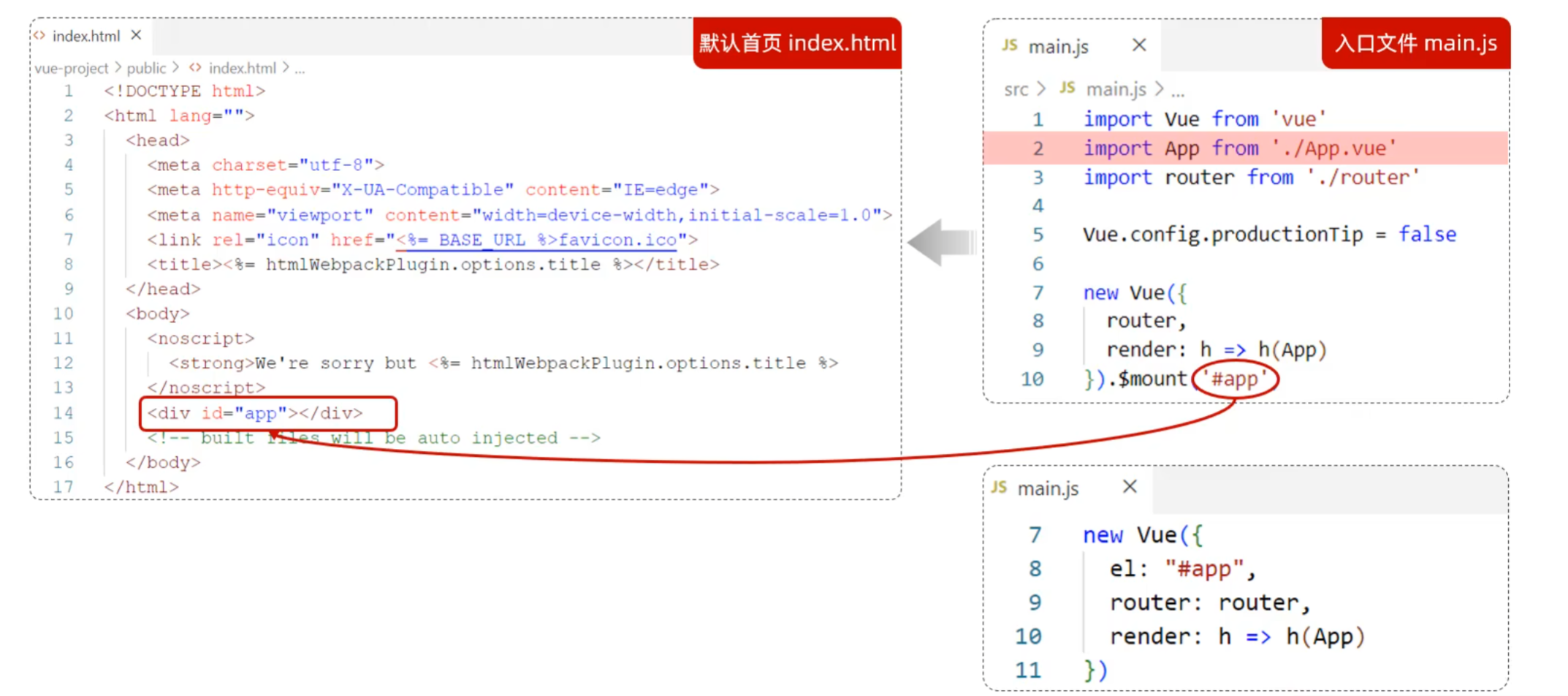Image resolution: width=1568 pixels, height=696 pixels.
Task: Close the top main.js tab
Action: point(1139,45)
